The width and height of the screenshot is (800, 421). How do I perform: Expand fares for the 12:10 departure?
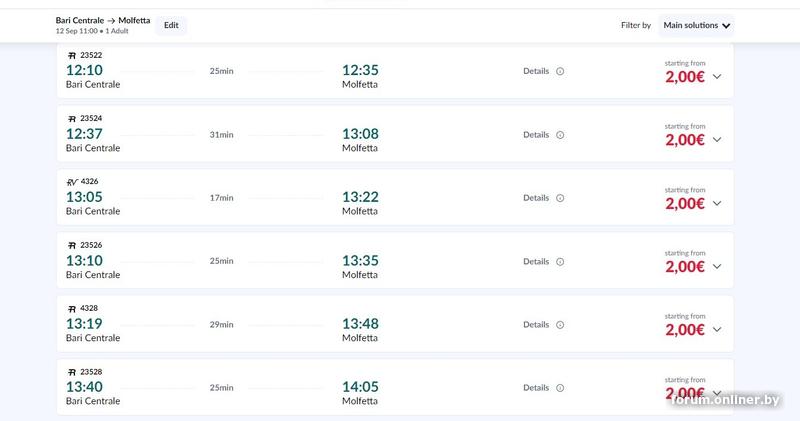[717, 77]
